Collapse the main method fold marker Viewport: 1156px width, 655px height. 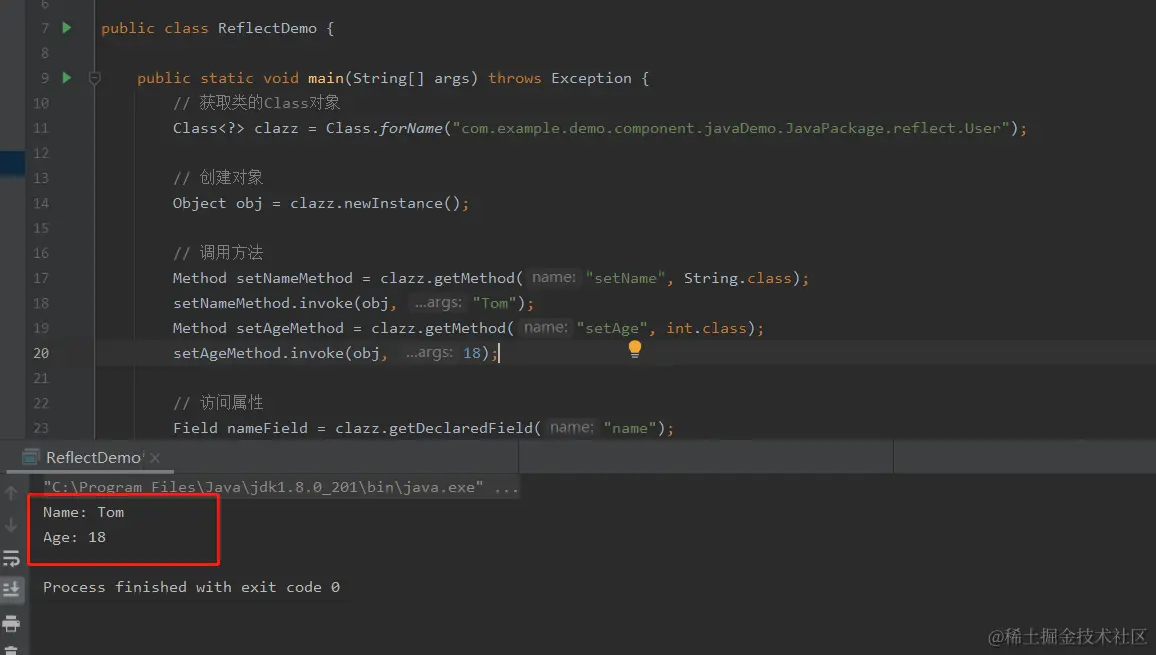coord(94,77)
